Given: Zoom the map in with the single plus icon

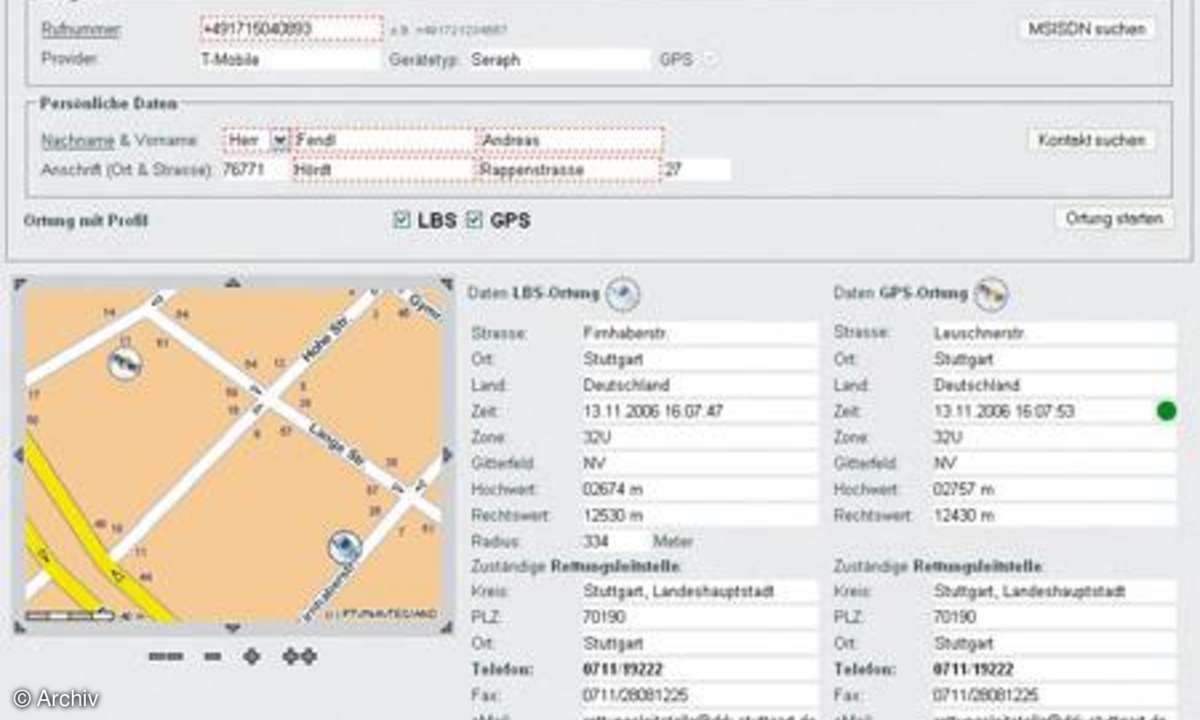Looking at the screenshot, I should click(x=252, y=657).
